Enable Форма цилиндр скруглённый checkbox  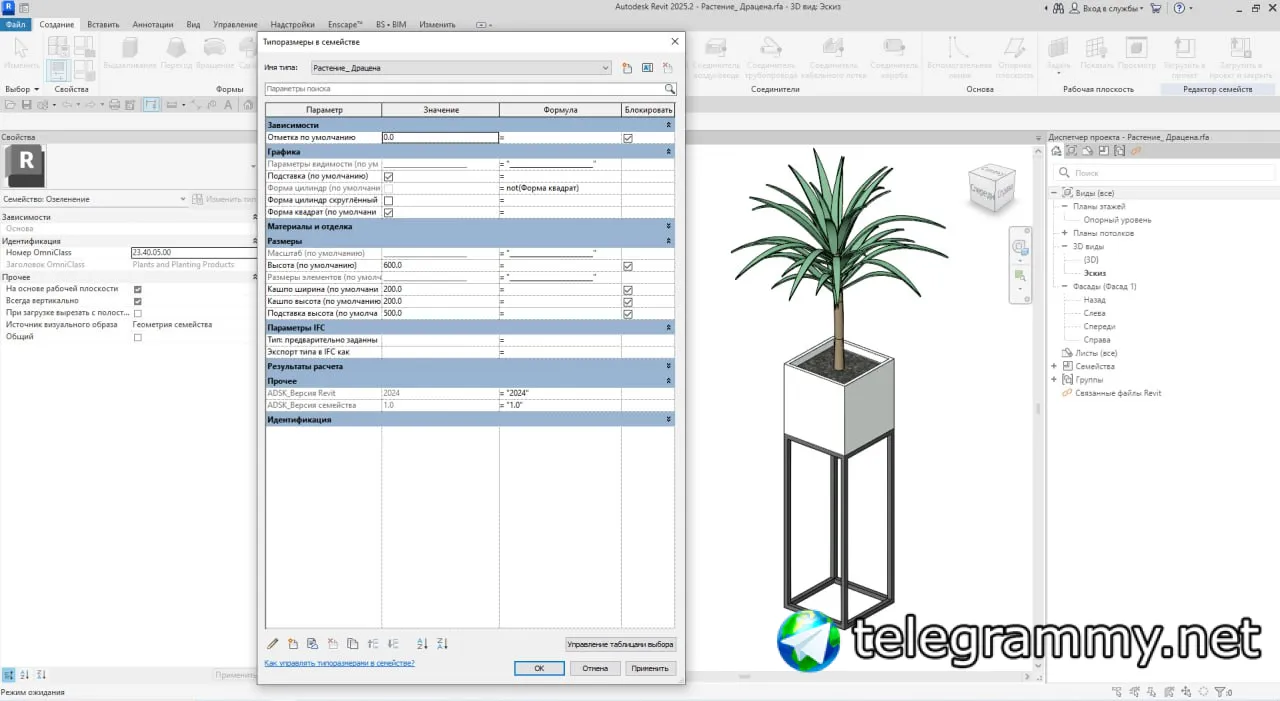pyautogui.click(x=388, y=200)
